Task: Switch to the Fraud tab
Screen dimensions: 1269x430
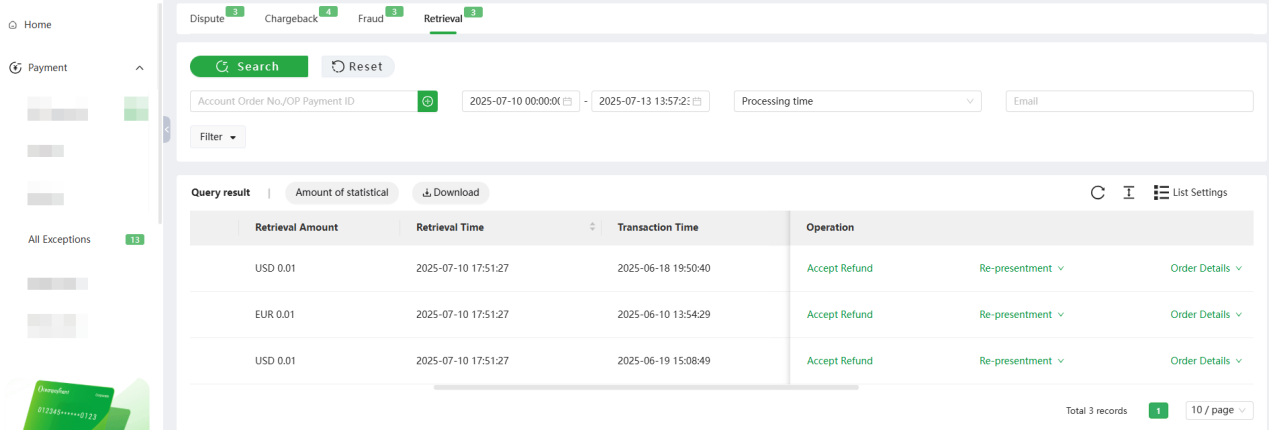Action: point(371,19)
